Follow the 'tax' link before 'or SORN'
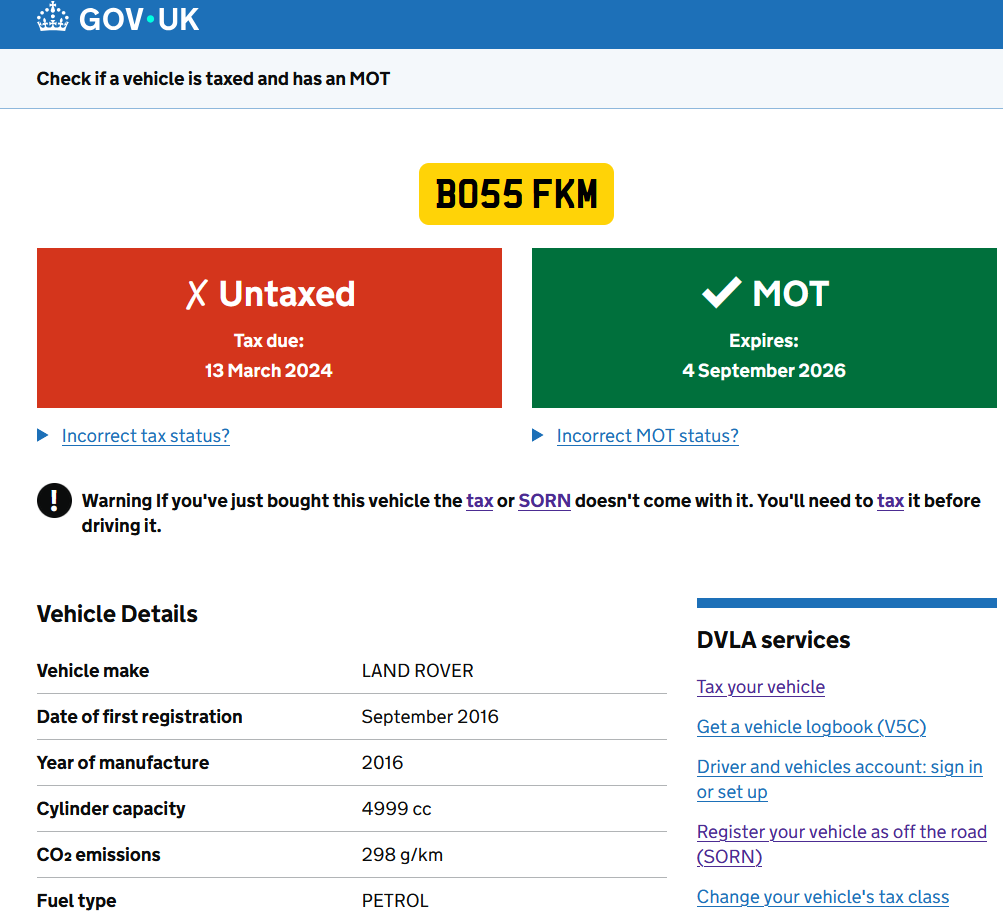Screen dimensions: 1003x912 tap(479, 501)
